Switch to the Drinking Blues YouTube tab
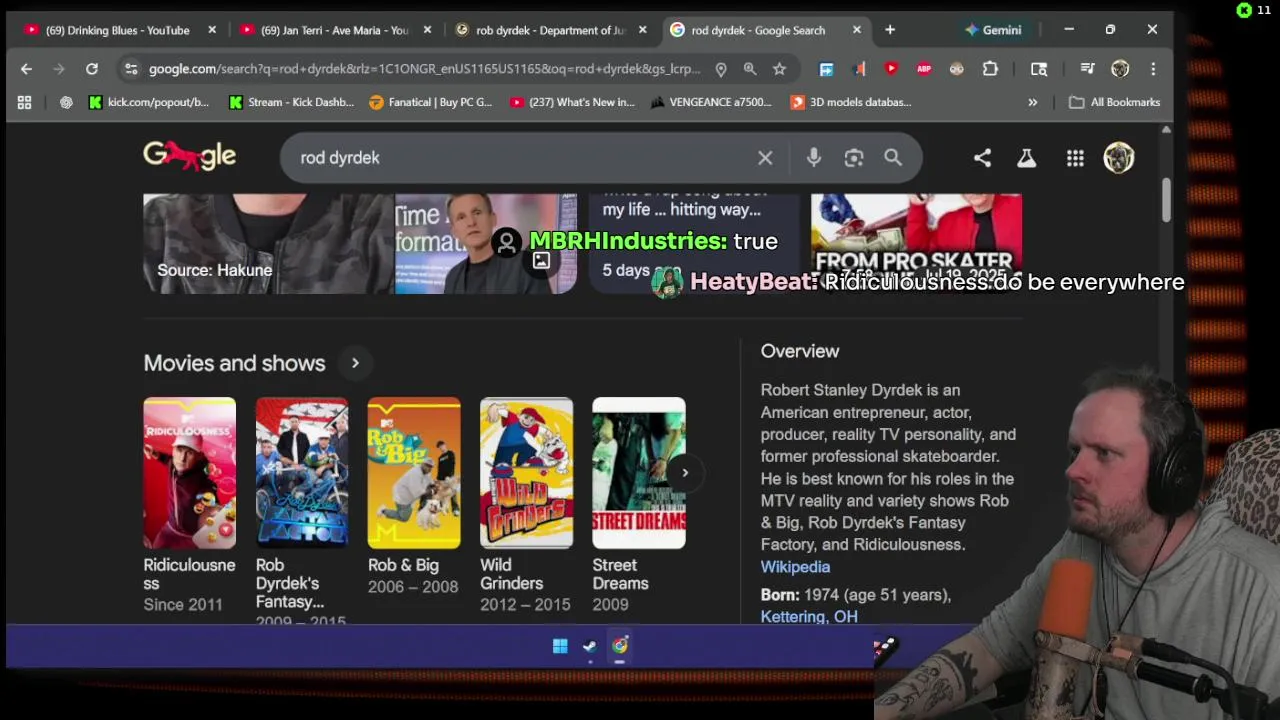This screenshot has height=720, width=1280. 117,30
